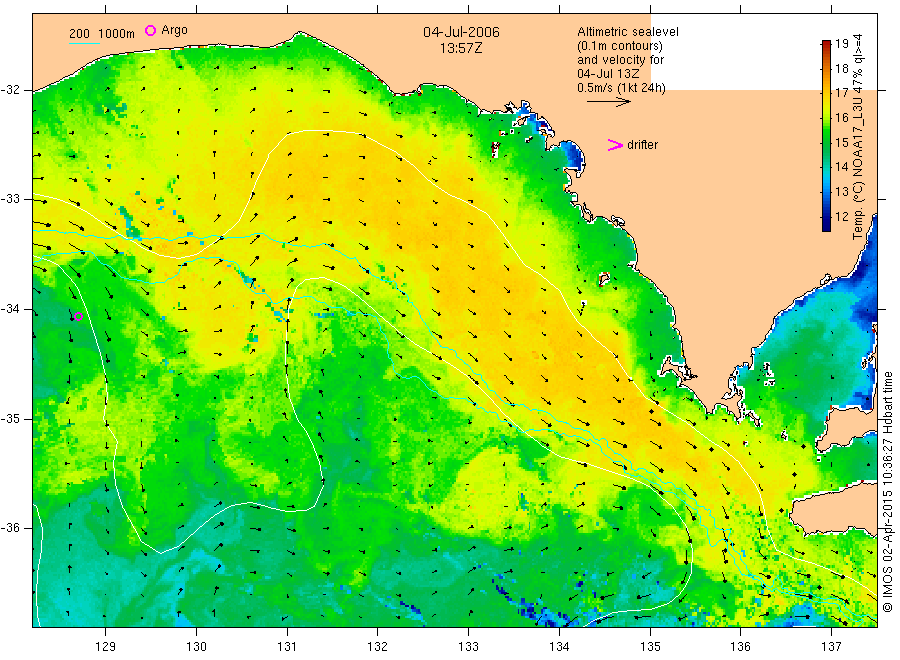Screen dimensions: 900x660
Task: Click the color bar value 16
Action: pyautogui.click(x=841, y=118)
